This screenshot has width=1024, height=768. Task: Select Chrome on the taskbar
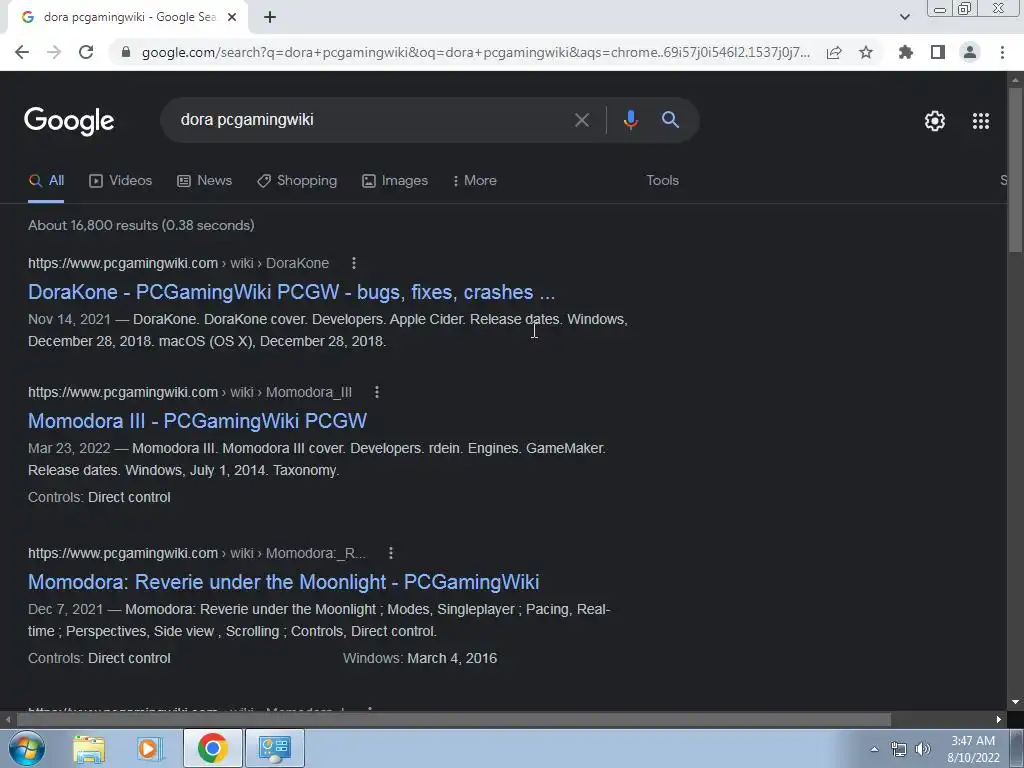[212, 748]
